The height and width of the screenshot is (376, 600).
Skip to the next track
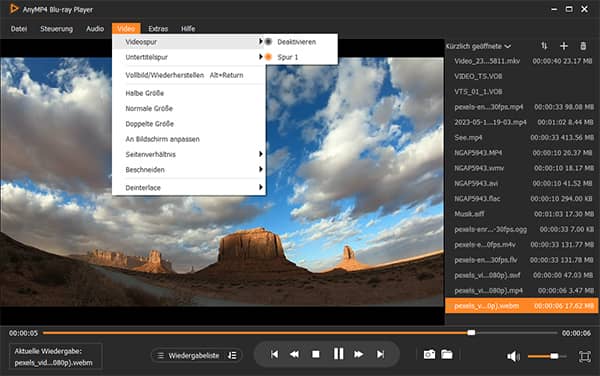pyautogui.click(x=380, y=354)
